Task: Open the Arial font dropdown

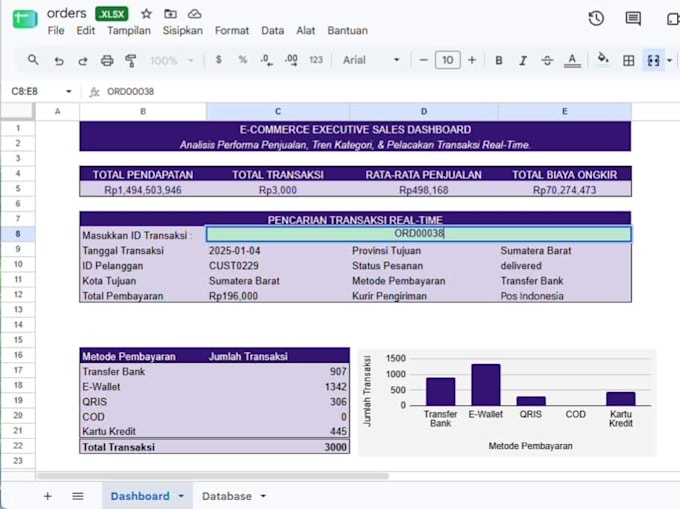Action: point(371,60)
